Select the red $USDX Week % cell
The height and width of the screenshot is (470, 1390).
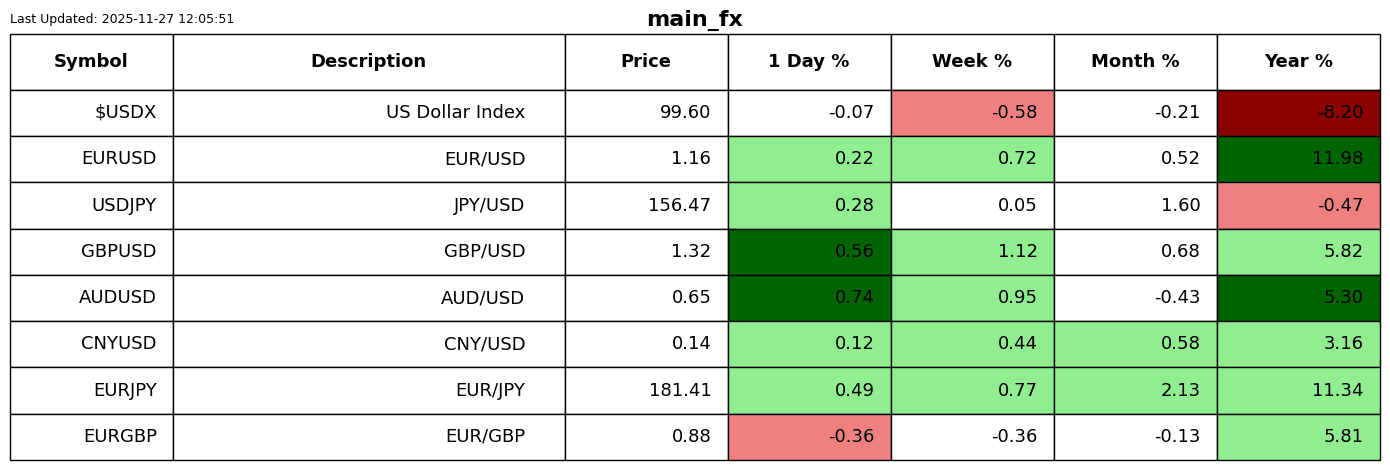pyautogui.click(x=972, y=113)
